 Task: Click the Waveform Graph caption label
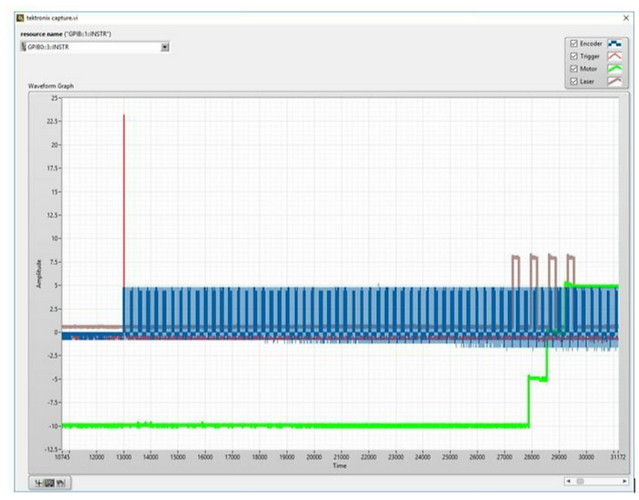pyautogui.click(x=51, y=86)
